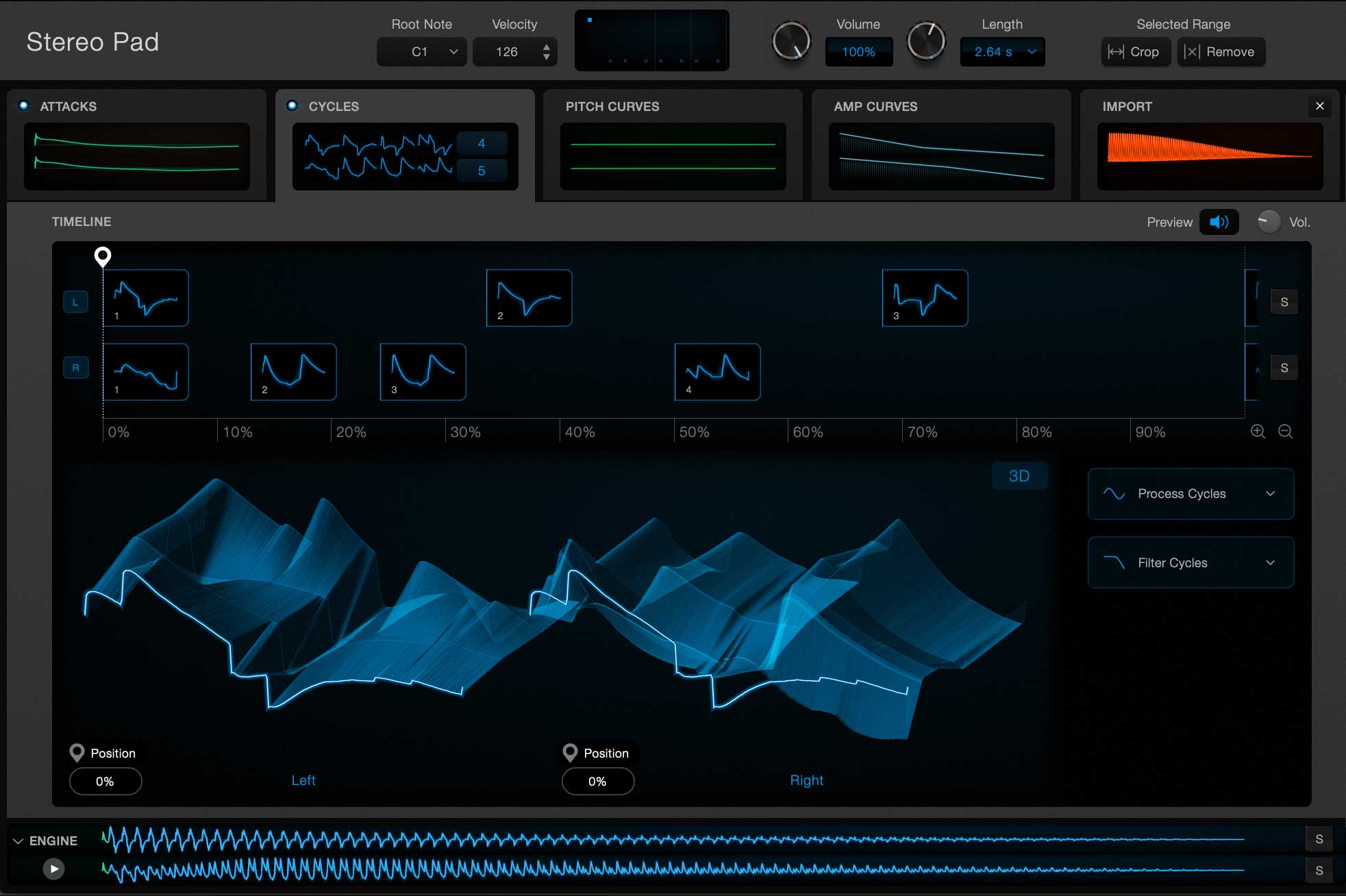This screenshot has height=896, width=1346.
Task: Click the curve icon inside Filter Cycles
Action: point(1115,562)
